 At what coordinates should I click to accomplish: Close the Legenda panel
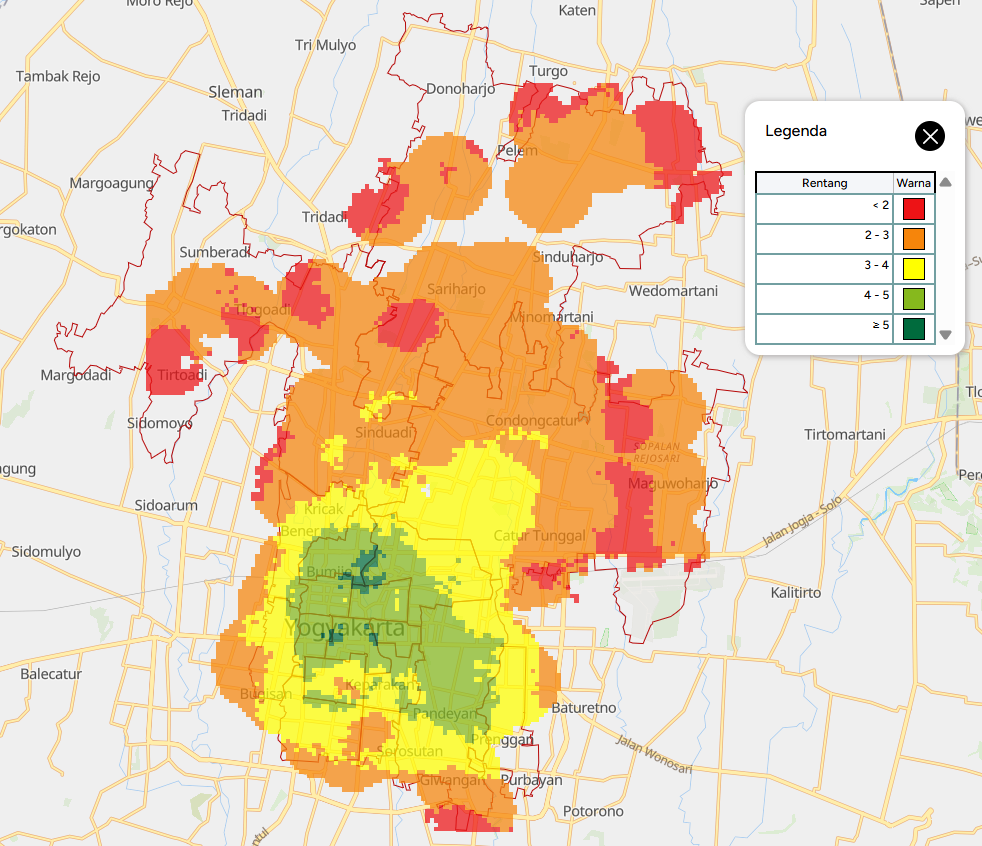(929, 136)
